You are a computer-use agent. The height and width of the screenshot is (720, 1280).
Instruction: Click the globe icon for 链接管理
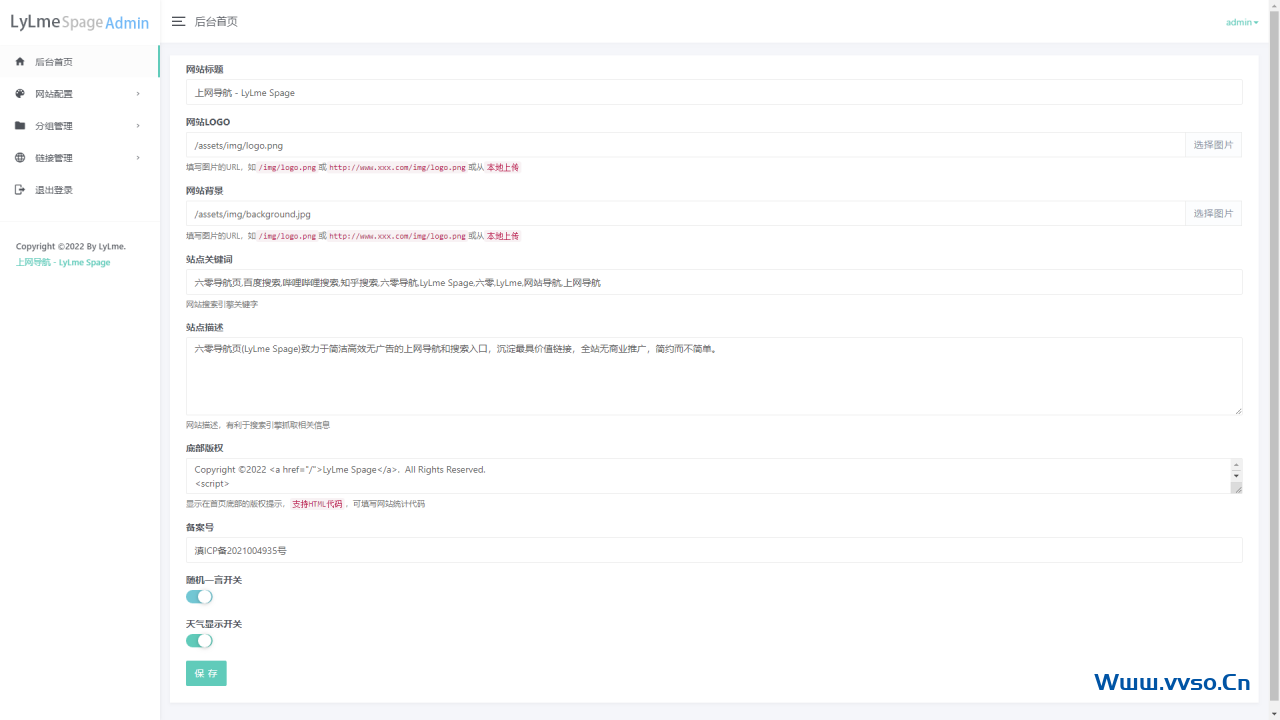tap(20, 158)
